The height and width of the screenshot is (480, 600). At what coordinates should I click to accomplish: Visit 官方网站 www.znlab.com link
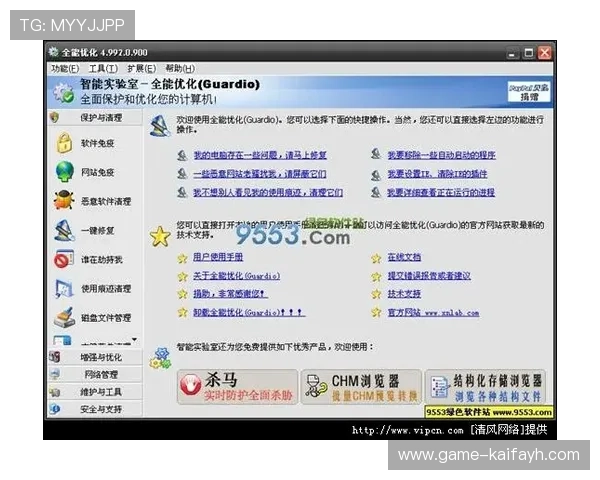pos(433,312)
